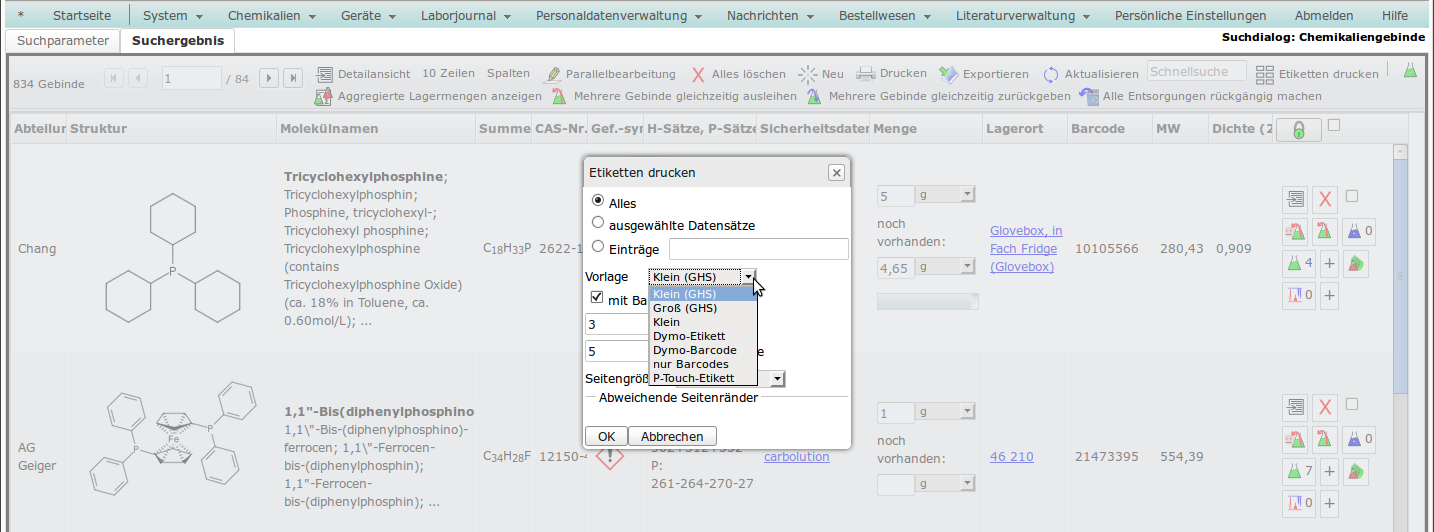This screenshot has width=1434, height=532.
Task: Choose 'P-Touch-Etikett' template option
Action: [x=693, y=378]
